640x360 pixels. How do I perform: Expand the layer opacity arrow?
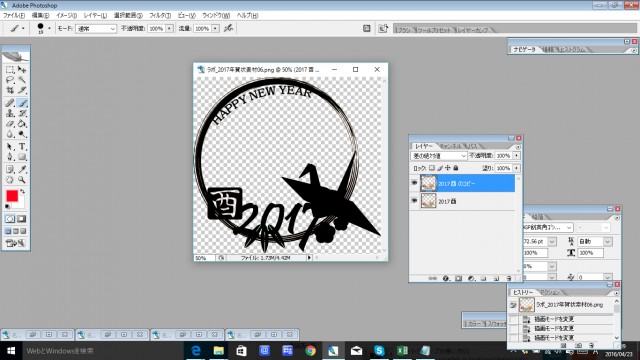517,156
